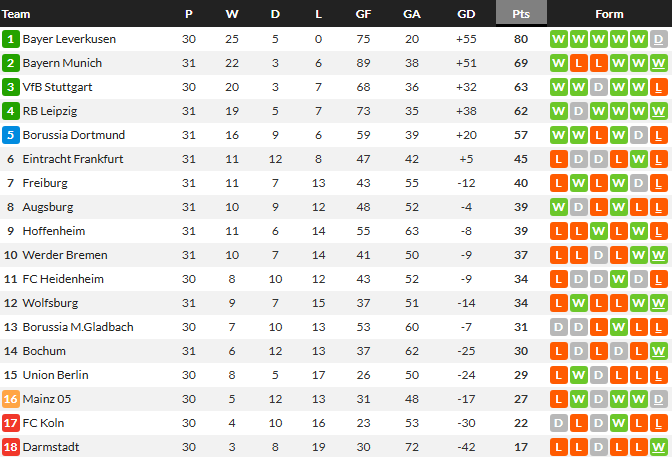This screenshot has width=672, height=457.
Task: Open Eintracht Frankfurt team link
Action: click(72, 159)
